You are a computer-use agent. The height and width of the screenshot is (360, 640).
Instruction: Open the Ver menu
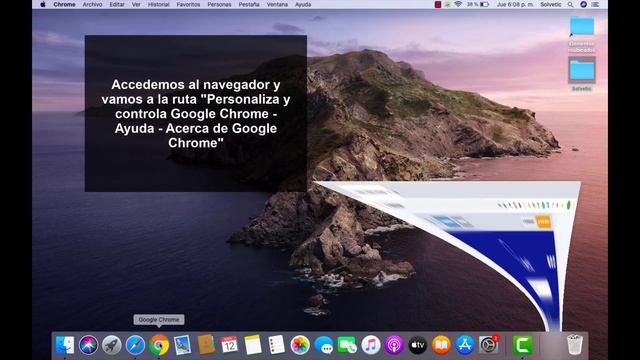(x=136, y=4)
